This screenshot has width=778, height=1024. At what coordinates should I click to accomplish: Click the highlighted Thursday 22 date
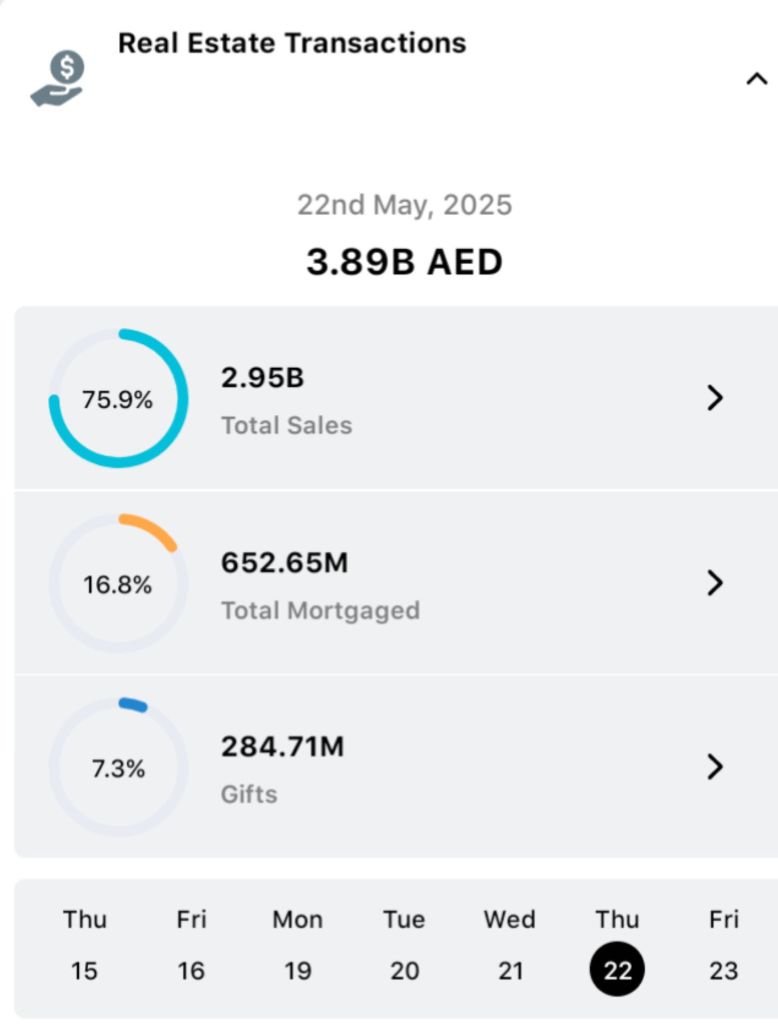(617, 968)
